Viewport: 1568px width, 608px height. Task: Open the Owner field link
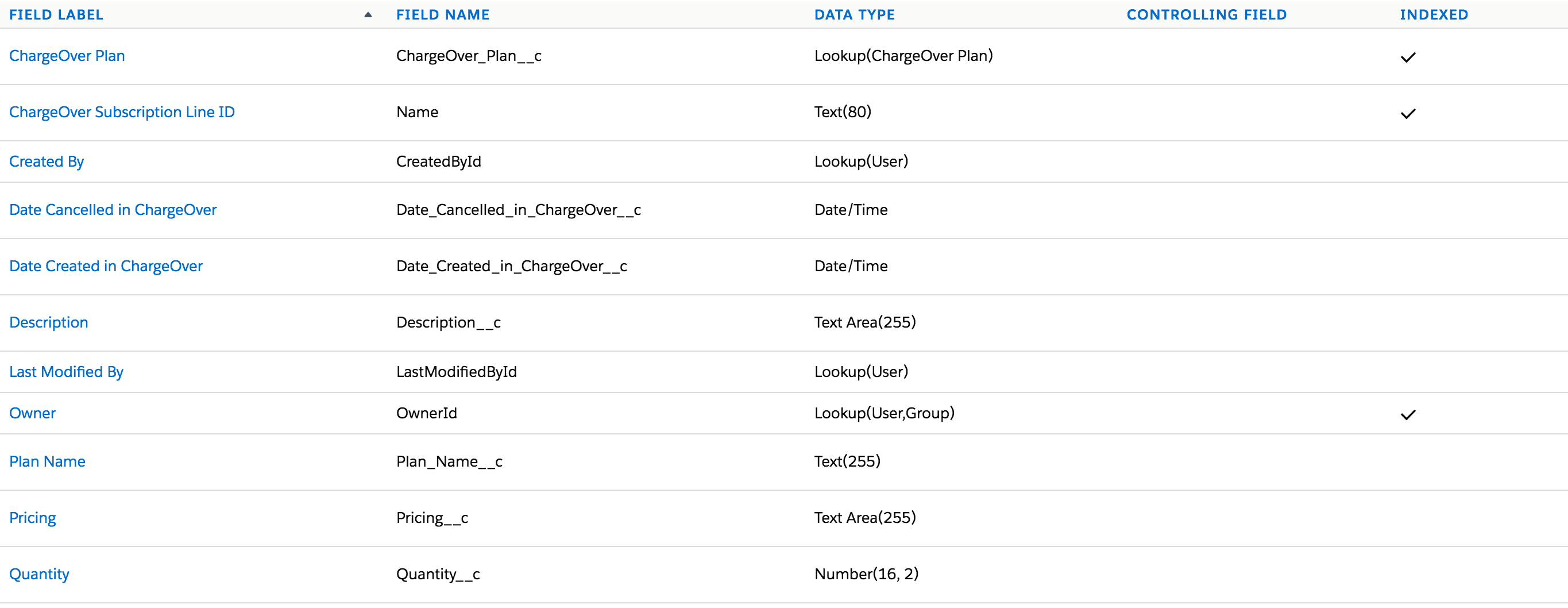tap(32, 413)
